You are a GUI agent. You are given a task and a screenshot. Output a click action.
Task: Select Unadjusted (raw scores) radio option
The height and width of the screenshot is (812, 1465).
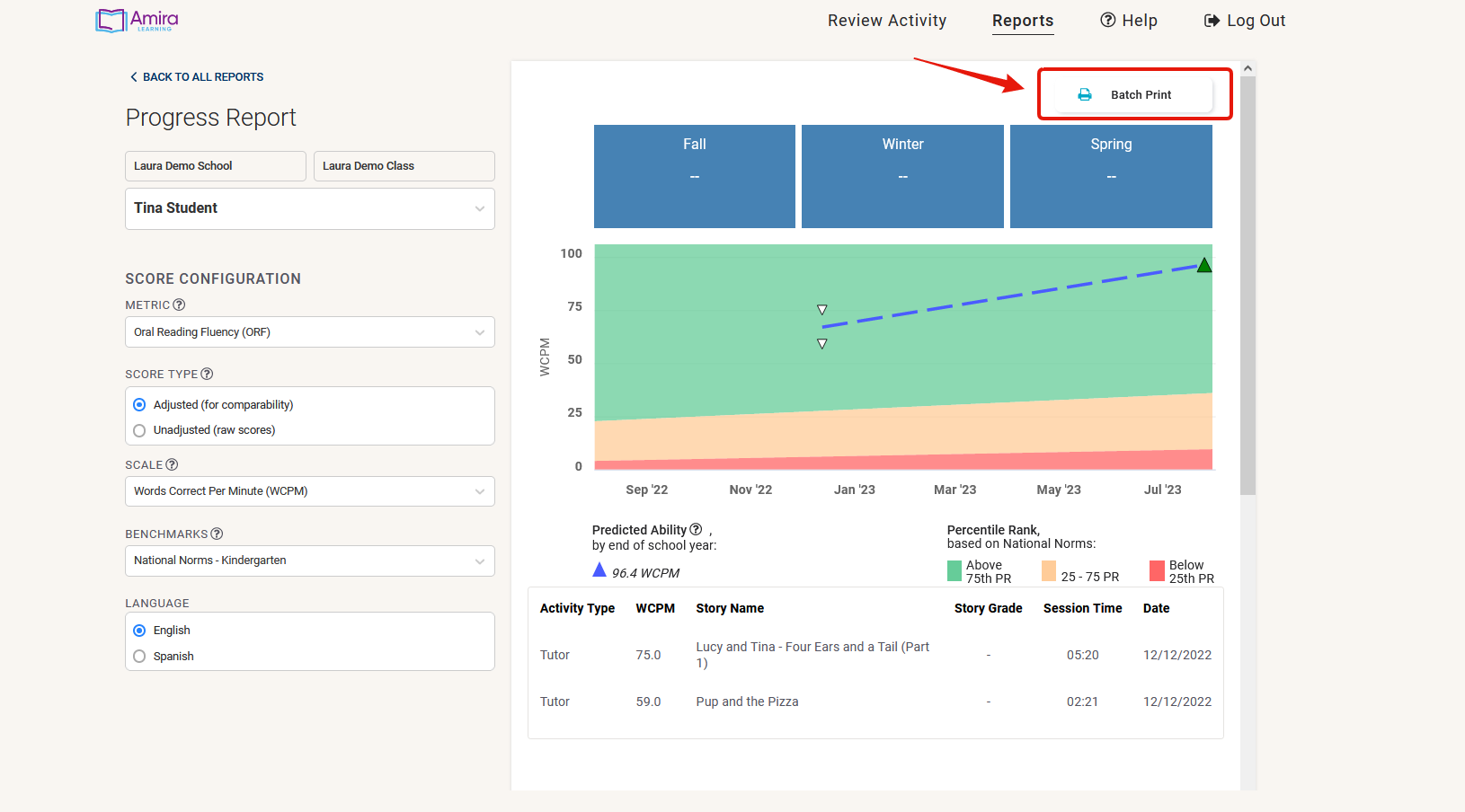139,431
